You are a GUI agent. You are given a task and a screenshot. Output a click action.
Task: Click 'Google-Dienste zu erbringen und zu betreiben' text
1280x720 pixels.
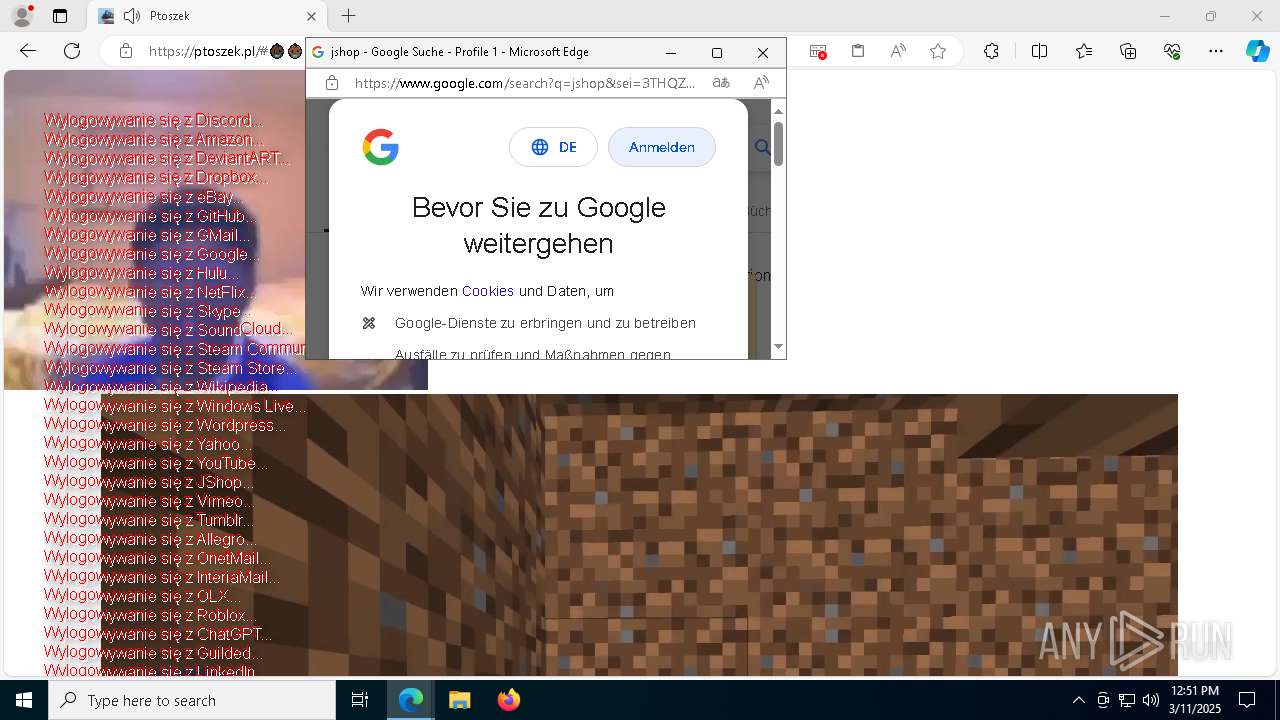coord(545,323)
